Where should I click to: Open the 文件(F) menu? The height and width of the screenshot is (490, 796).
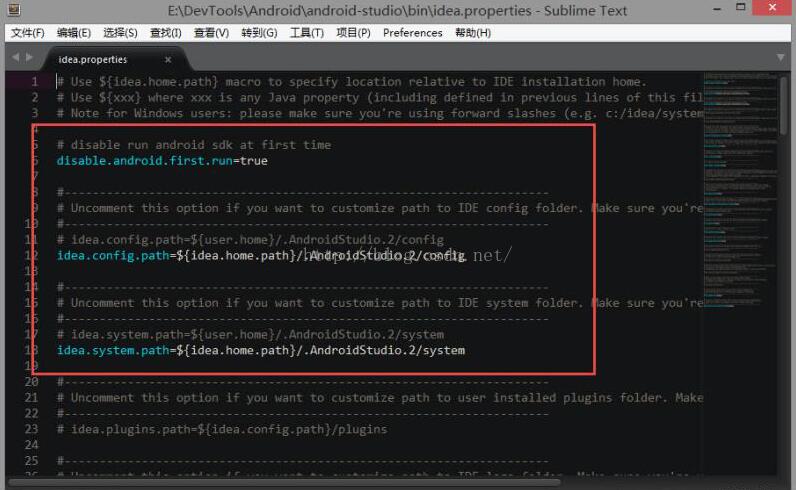28,33
